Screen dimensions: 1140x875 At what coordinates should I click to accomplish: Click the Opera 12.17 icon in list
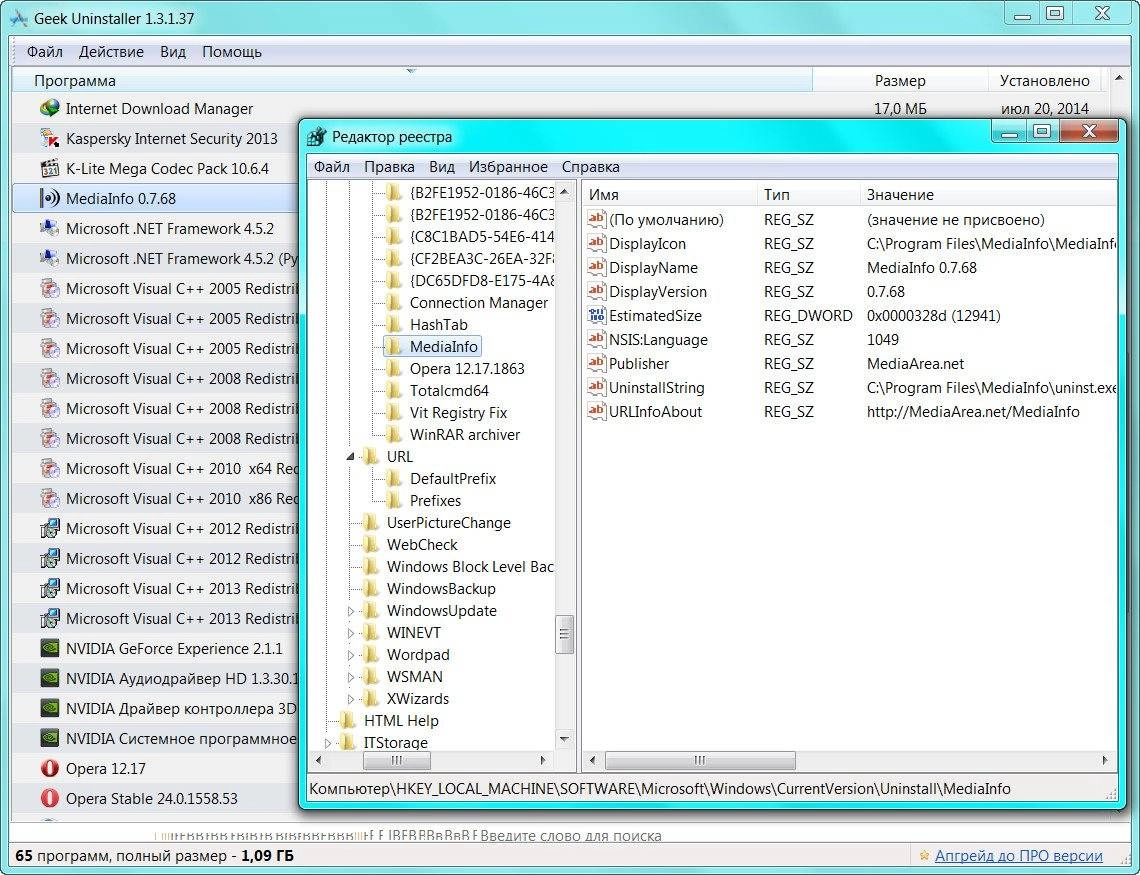click(x=49, y=768)
